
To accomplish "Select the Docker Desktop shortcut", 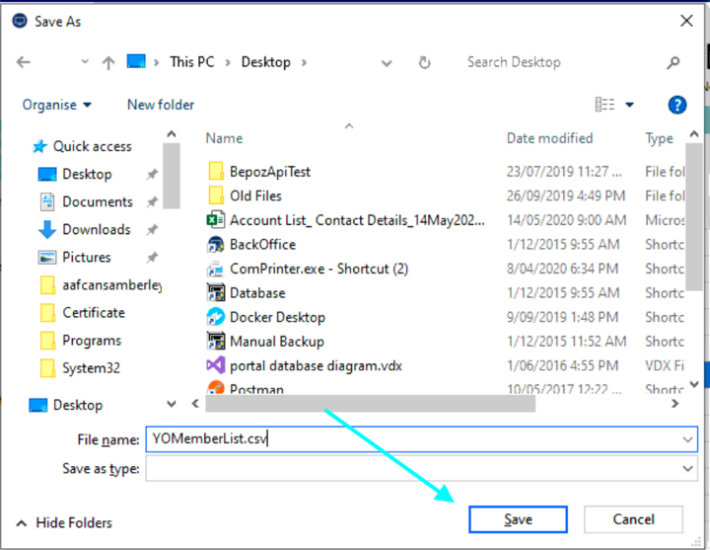I will coord(277,317).
